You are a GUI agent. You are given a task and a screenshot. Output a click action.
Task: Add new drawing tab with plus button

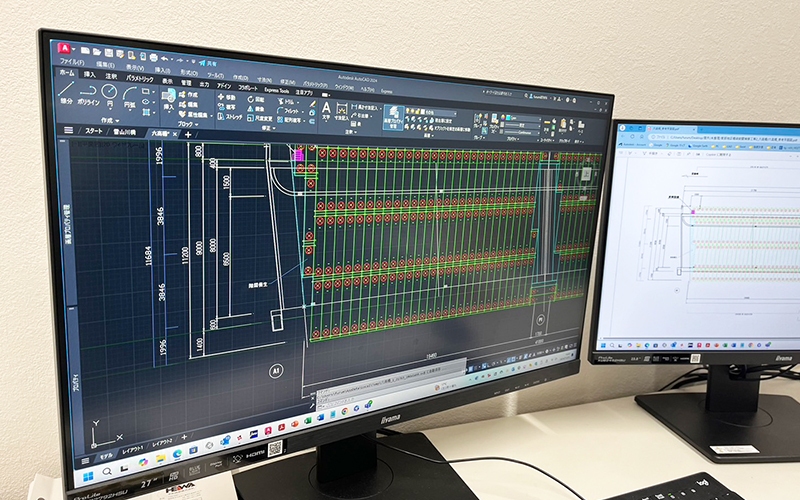pos(187,134)
